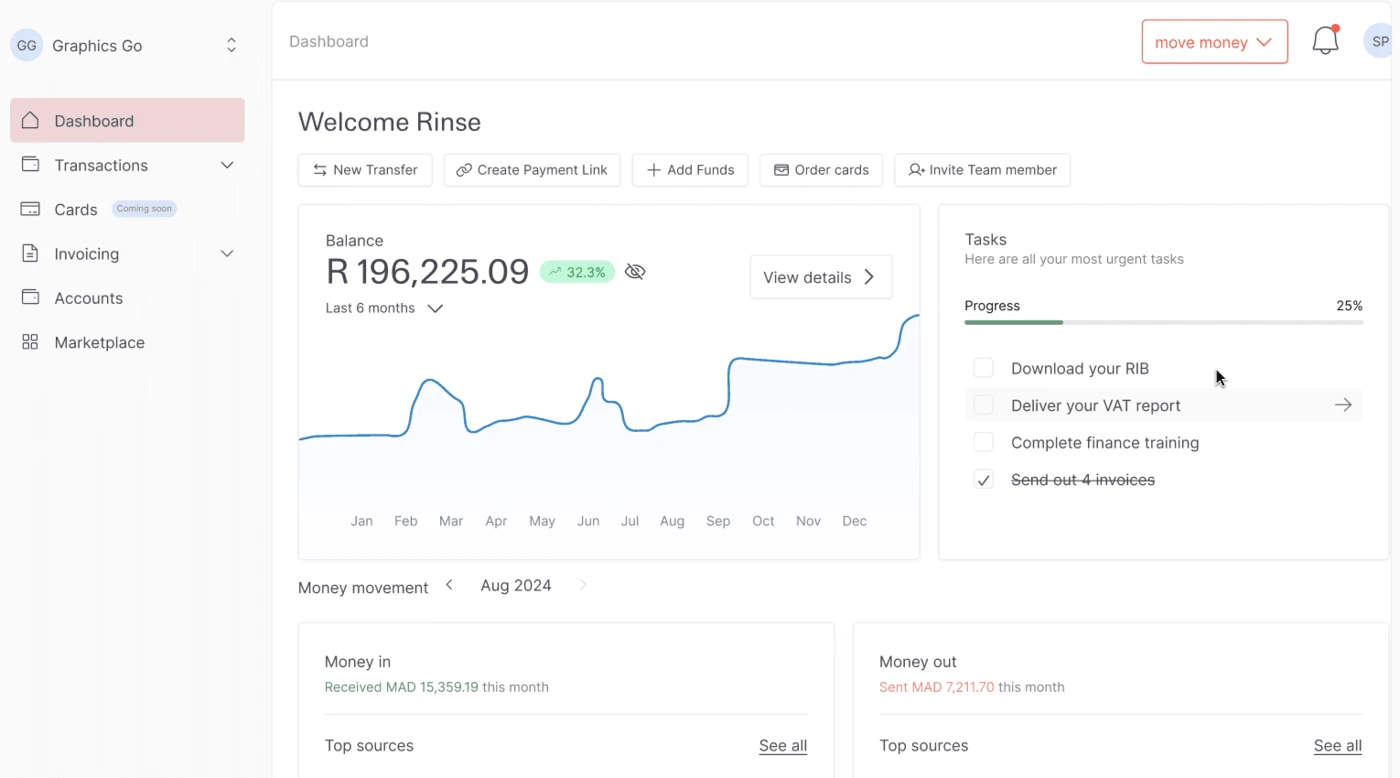Click Invite Team member

tap(982, 170)
